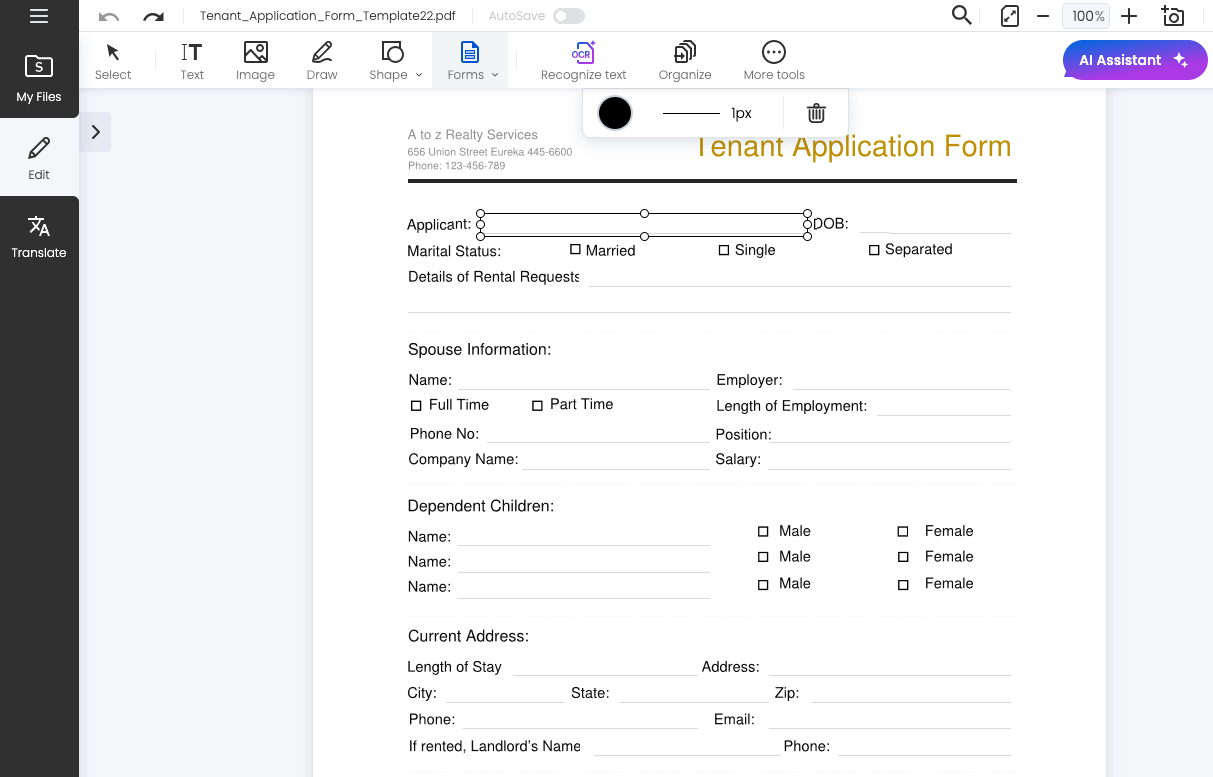Click the Spouse Information heading
Image resolution: width=1213 pixels, height=777 pixels.
click(x=479, y=349)
